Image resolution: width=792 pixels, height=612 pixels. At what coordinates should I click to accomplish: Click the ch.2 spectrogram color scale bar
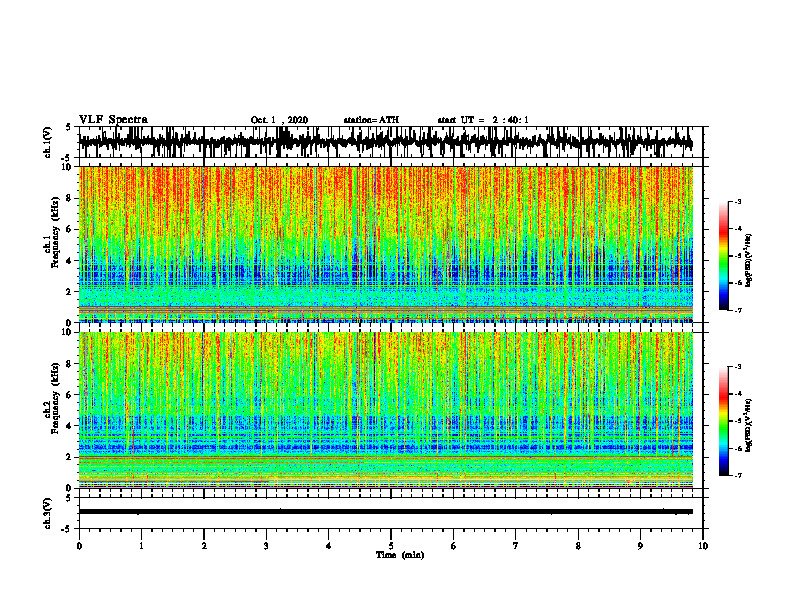point(724,421)
